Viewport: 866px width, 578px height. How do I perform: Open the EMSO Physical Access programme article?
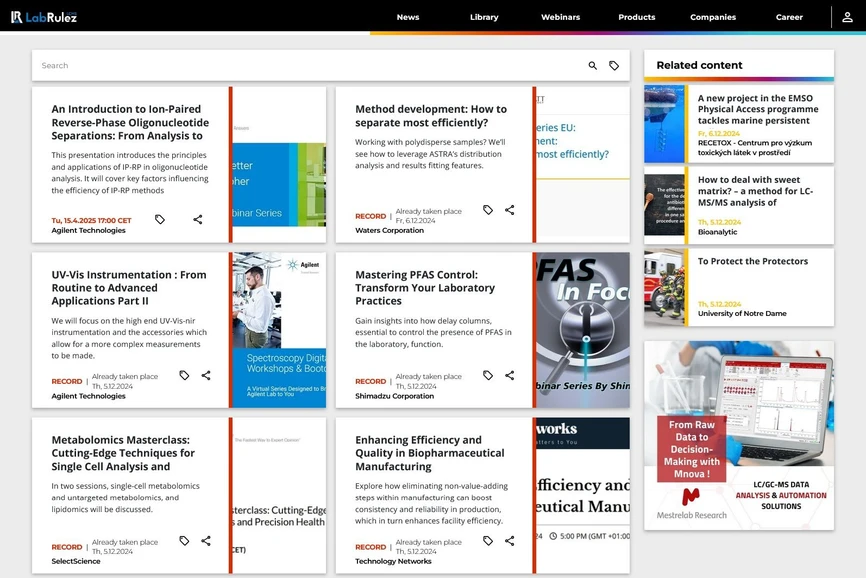757,109
